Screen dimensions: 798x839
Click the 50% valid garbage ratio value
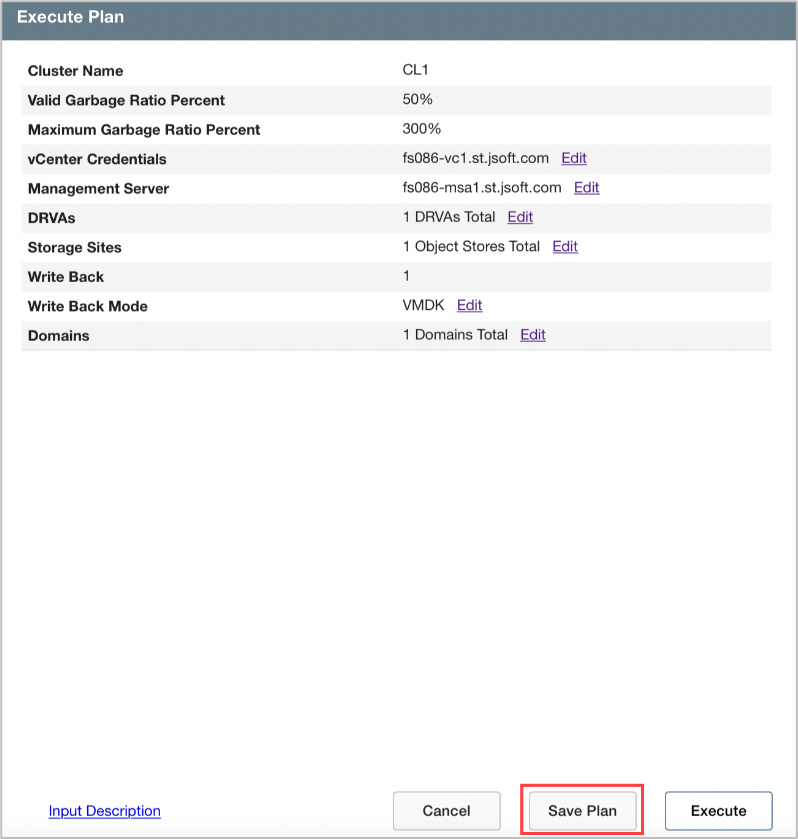[417, 99]
